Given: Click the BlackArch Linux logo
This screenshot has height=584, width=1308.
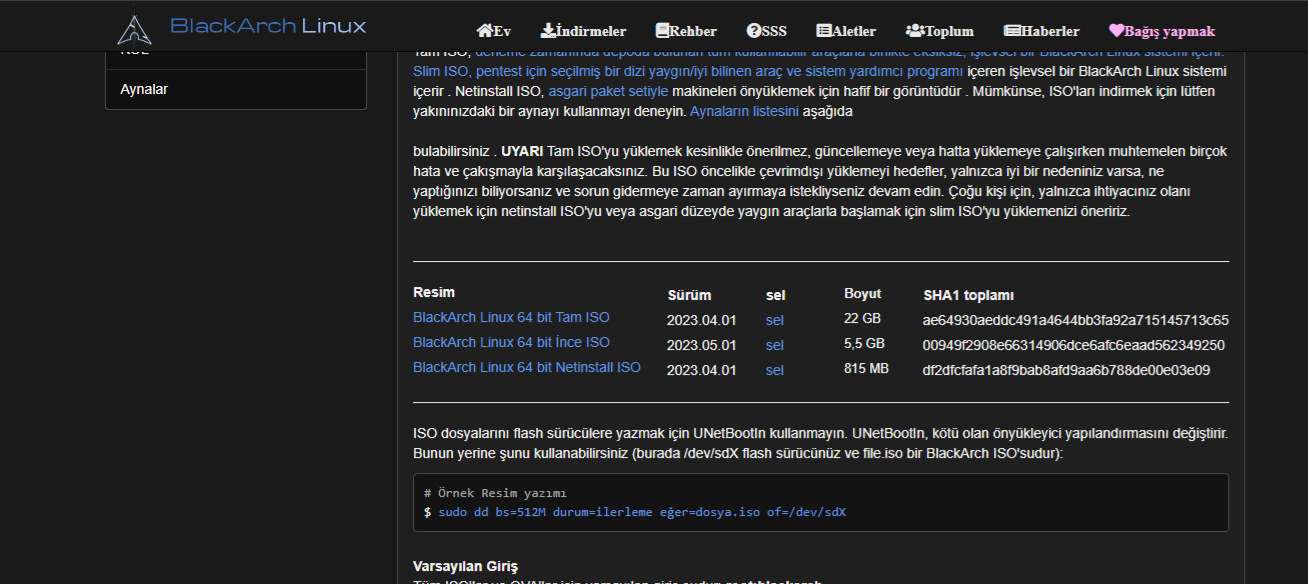Looking at the screenshot, I should click(134, 29).
